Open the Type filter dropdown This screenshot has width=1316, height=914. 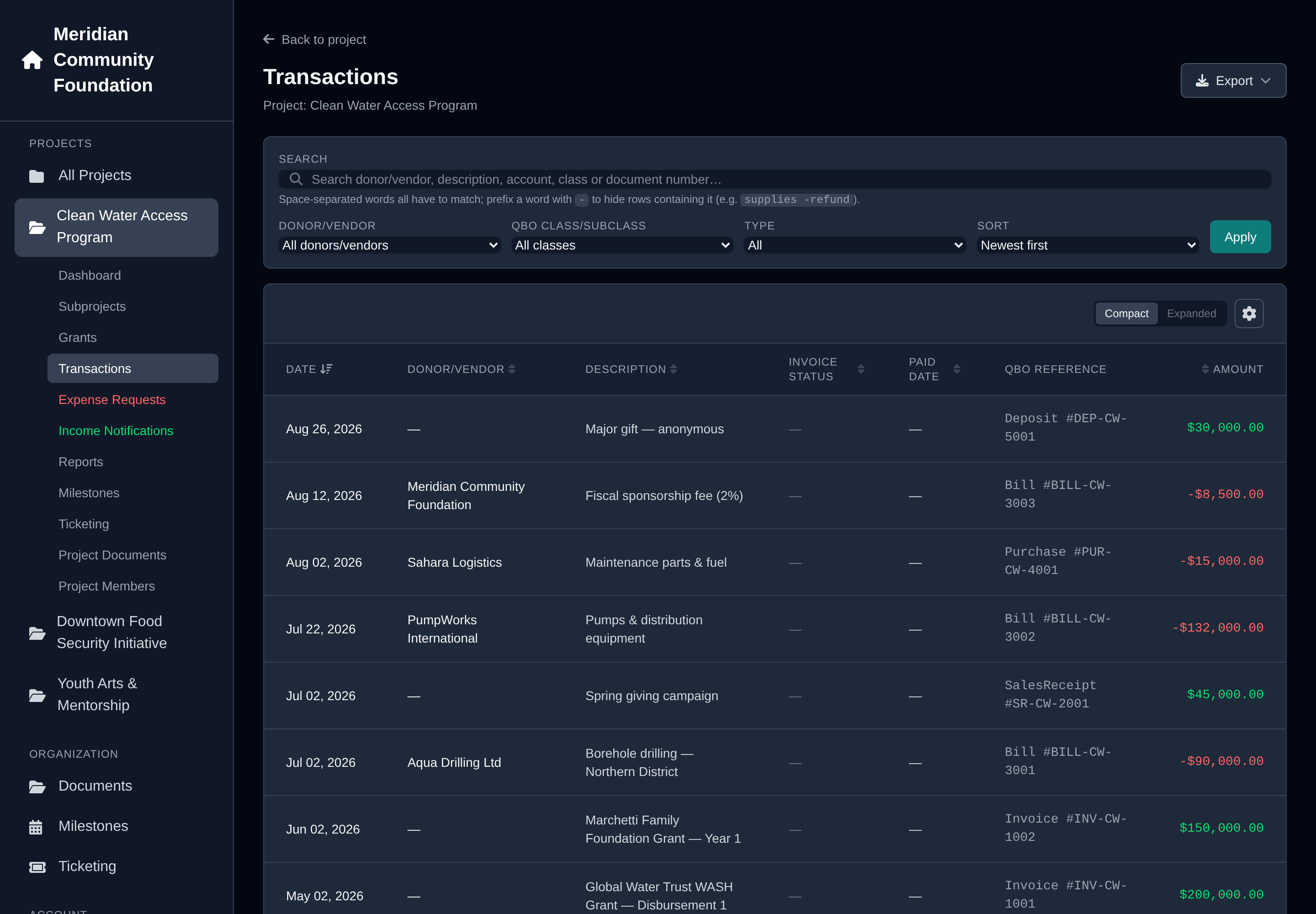pos(855,245)
